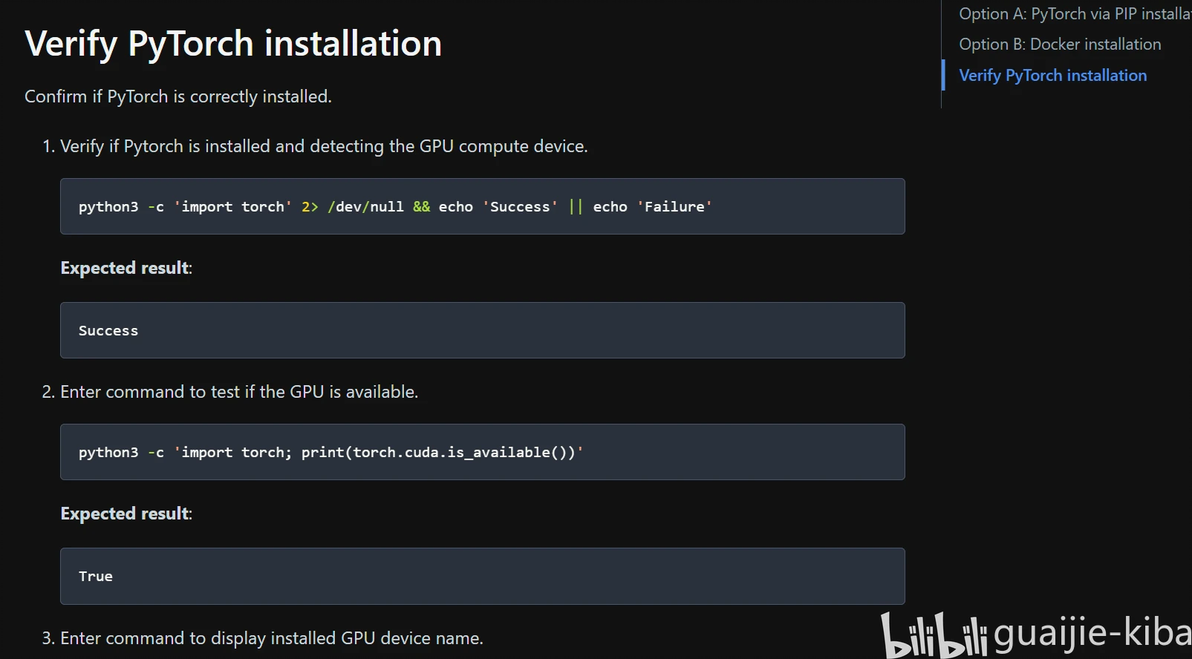Click the True expected output block

482,576
